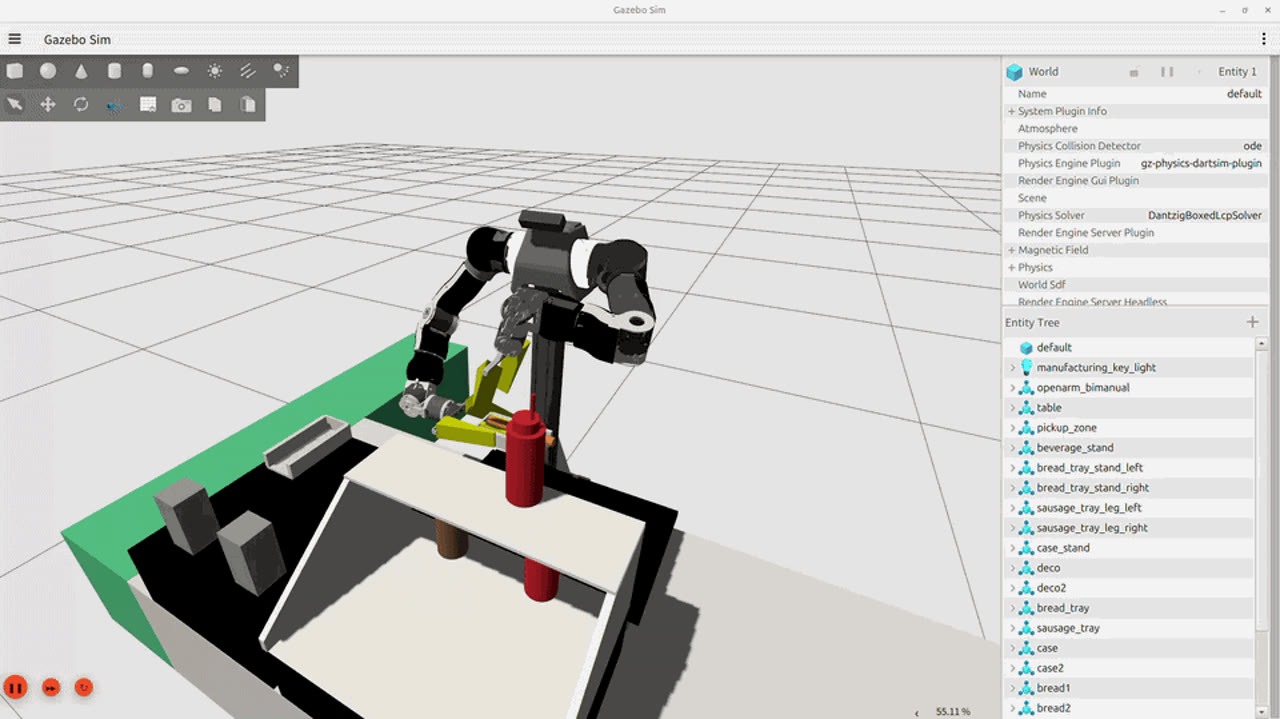Insert a box shape
Viewport: 1280px width, 719px height.
click(x=15, y=71)
